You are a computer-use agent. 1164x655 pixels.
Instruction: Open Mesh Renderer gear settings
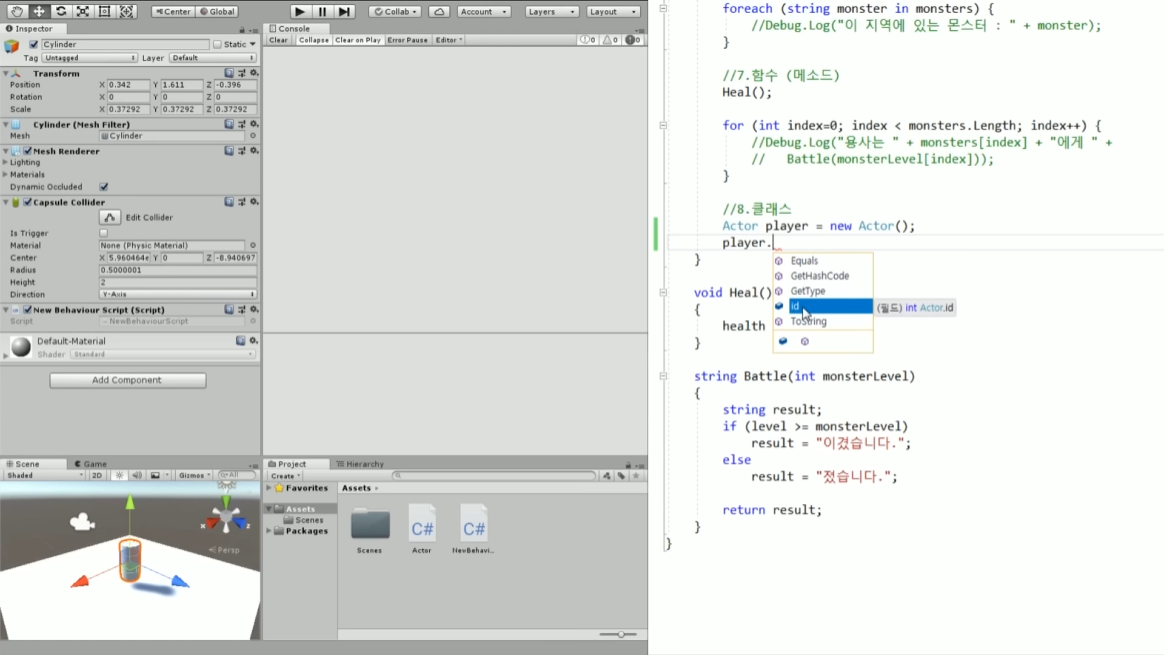click(254, 151)
